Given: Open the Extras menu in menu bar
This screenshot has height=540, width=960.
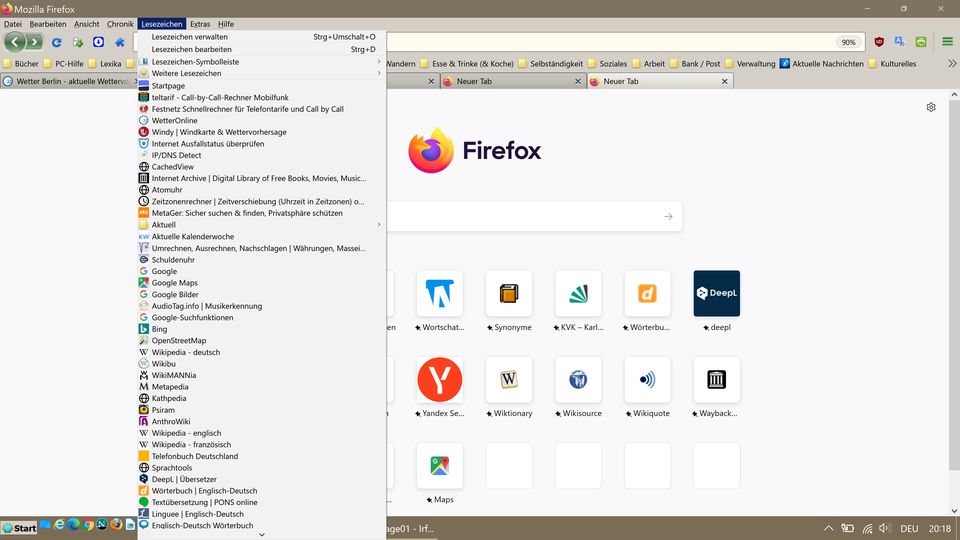Looking at the screenshot, I should click(x=200, y=24).
